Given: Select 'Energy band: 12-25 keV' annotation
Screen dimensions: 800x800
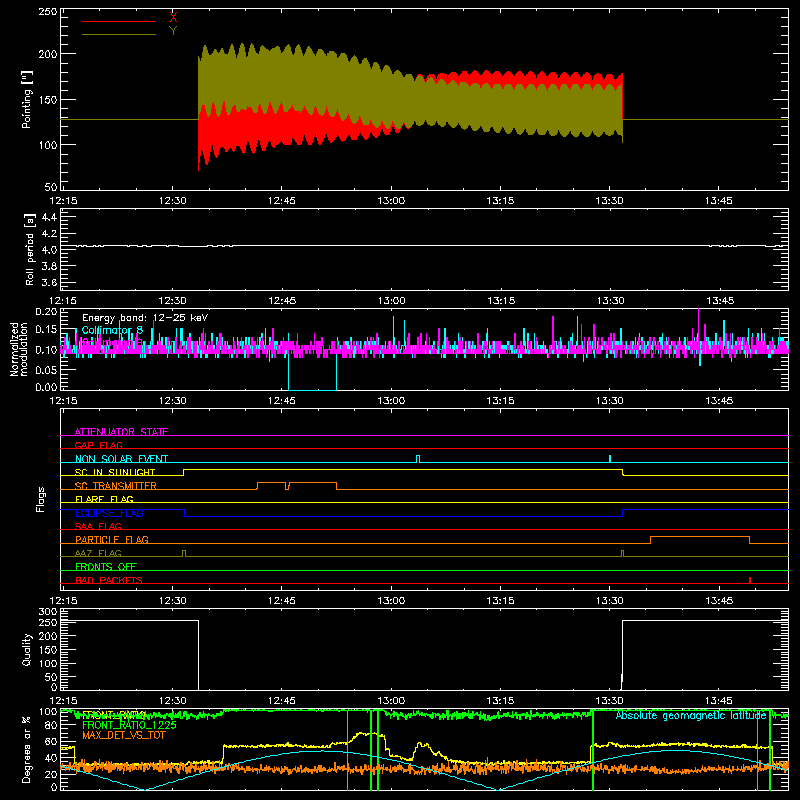Looking at the screenshot, I should click(x=145, y=318).
